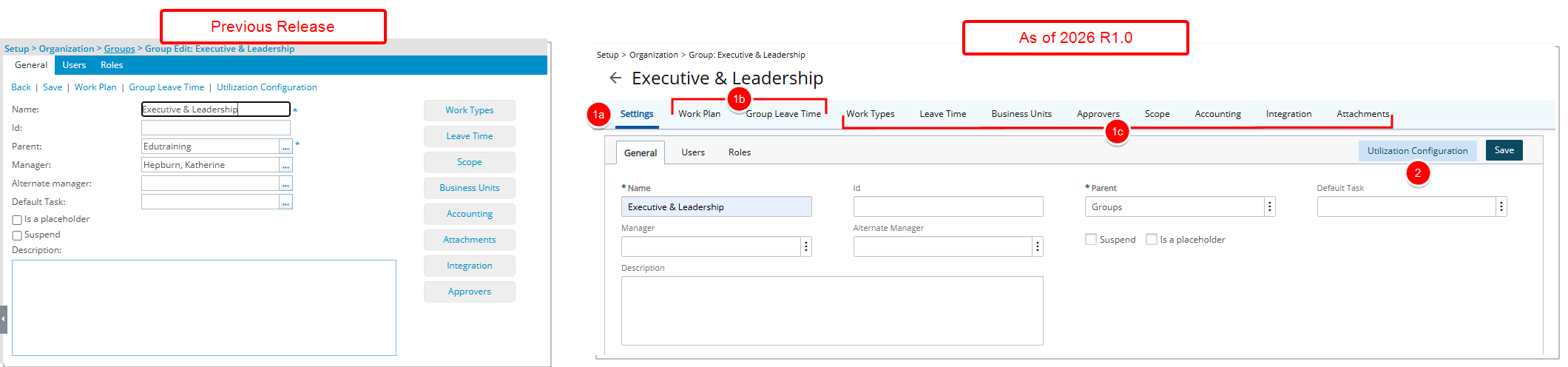Toggle the Suspend checkbox in the new layout
The image size is (1568, 367).
pyautogui.click(x=1091, y=239)
